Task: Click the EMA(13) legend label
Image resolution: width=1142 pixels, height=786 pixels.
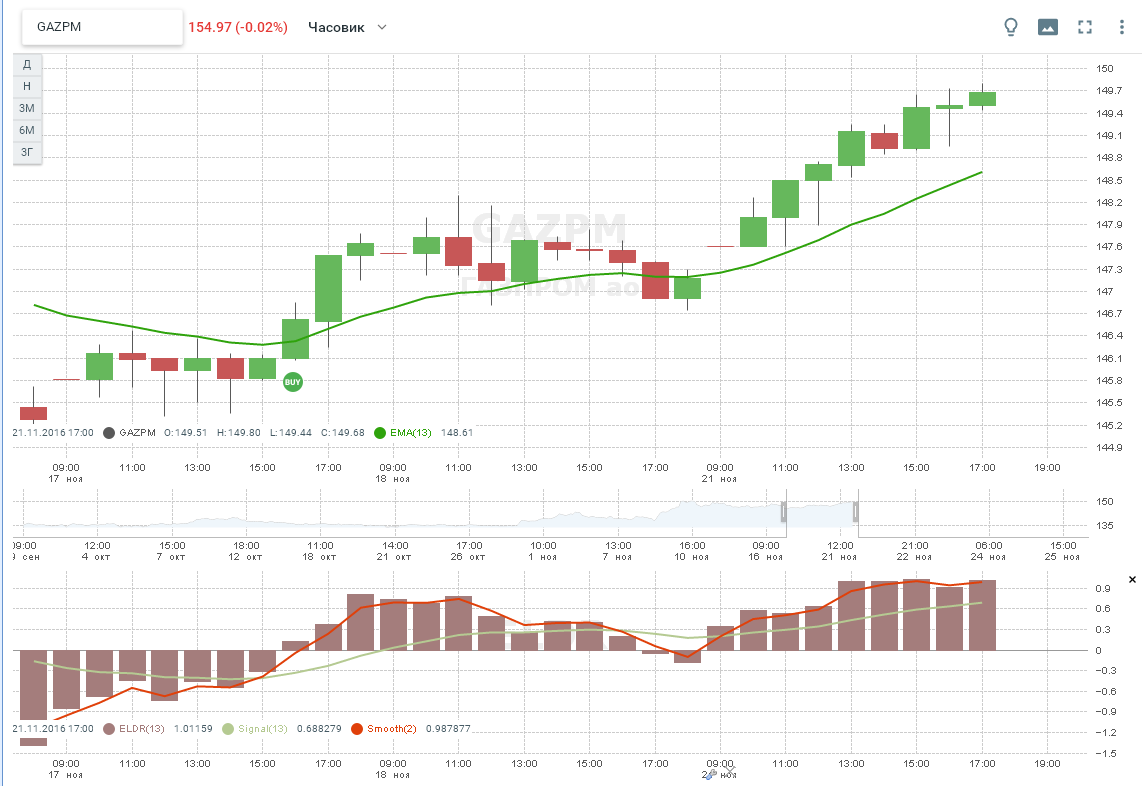Action: pos(411,433)
